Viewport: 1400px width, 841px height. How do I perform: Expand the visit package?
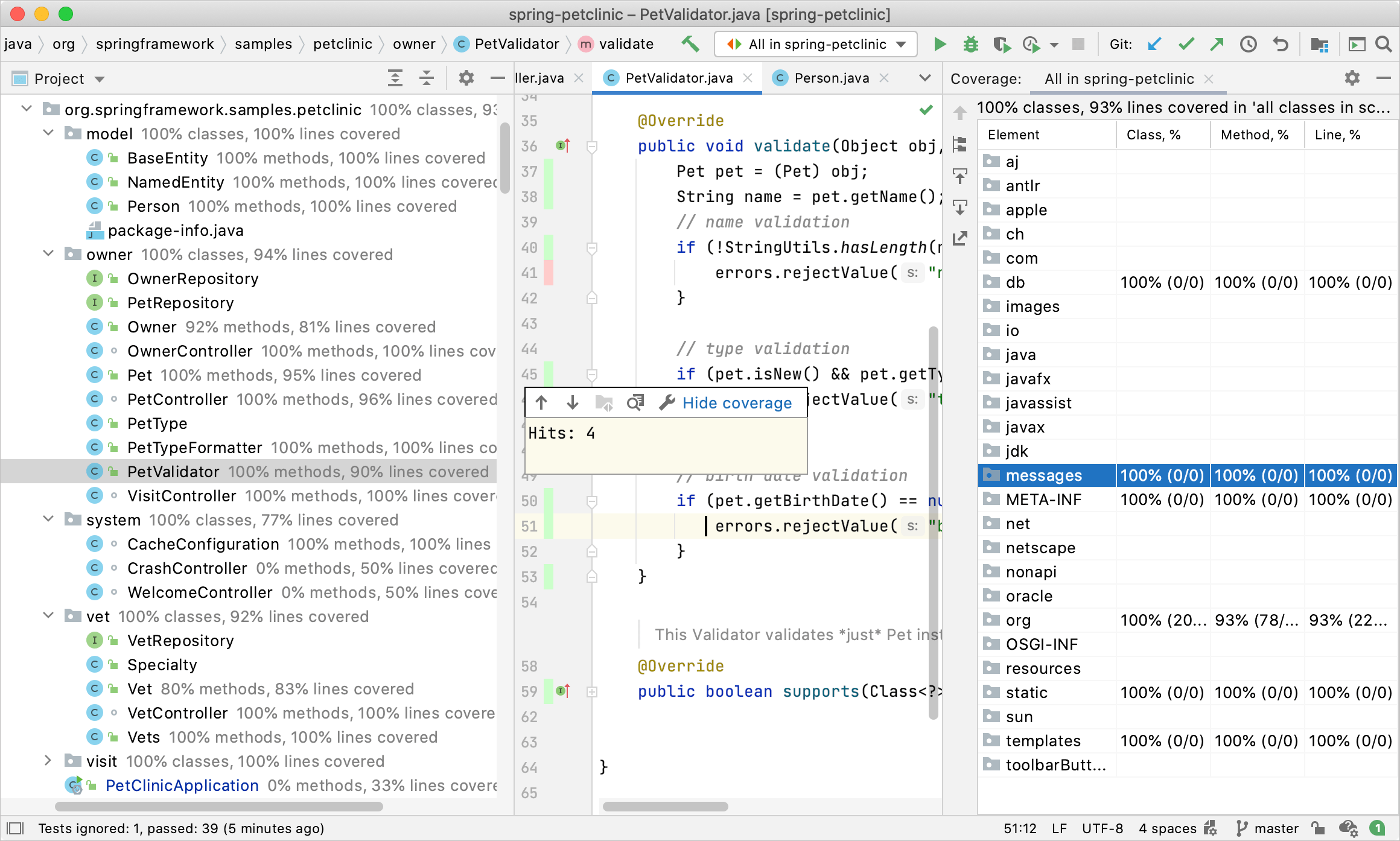tap(48, 761)
